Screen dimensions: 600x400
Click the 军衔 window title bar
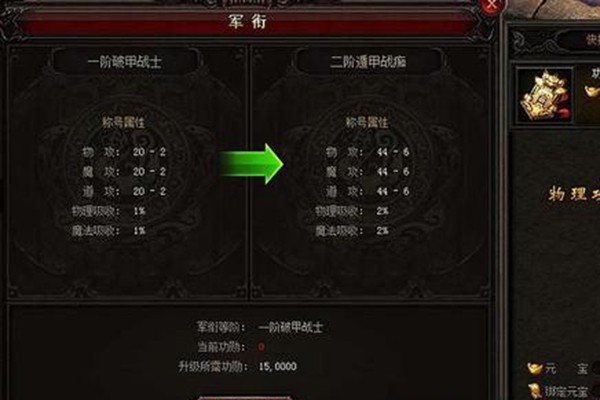pyautogui.click(x=248, y=21)
